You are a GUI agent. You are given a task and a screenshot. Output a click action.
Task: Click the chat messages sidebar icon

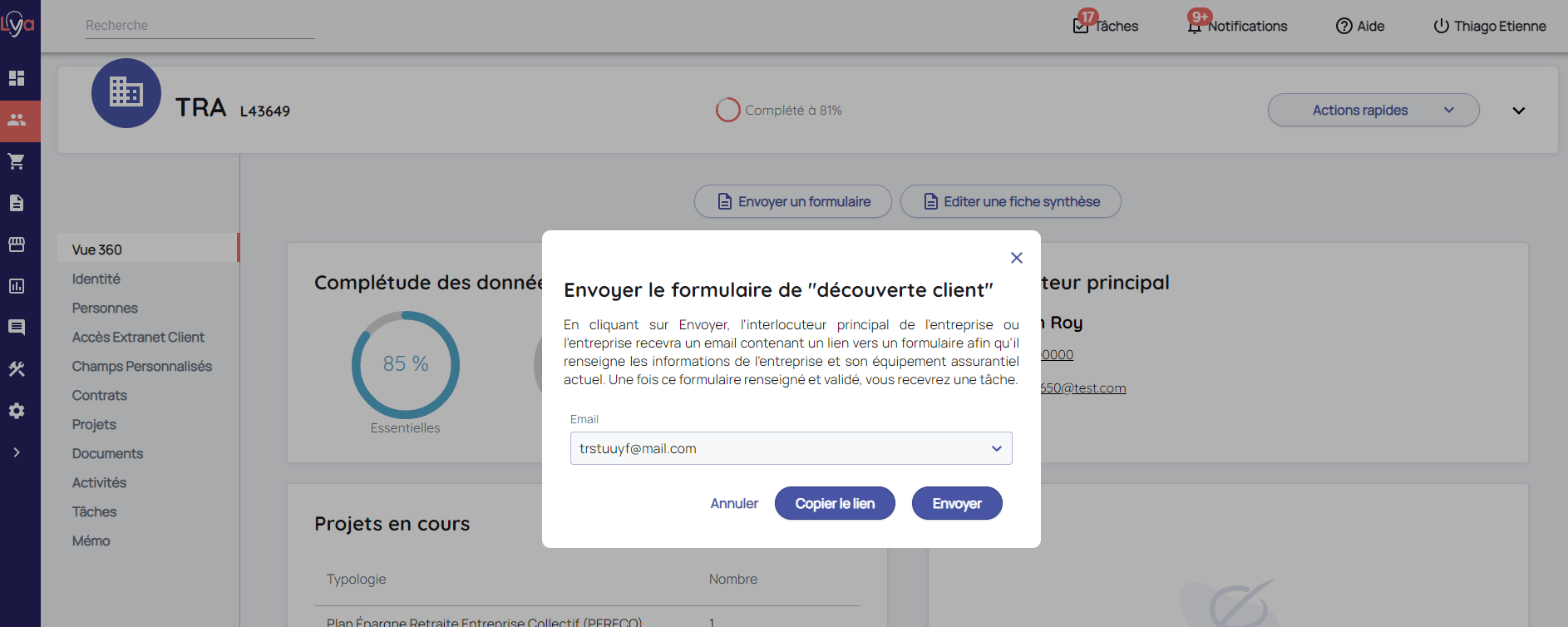point(17,328)
